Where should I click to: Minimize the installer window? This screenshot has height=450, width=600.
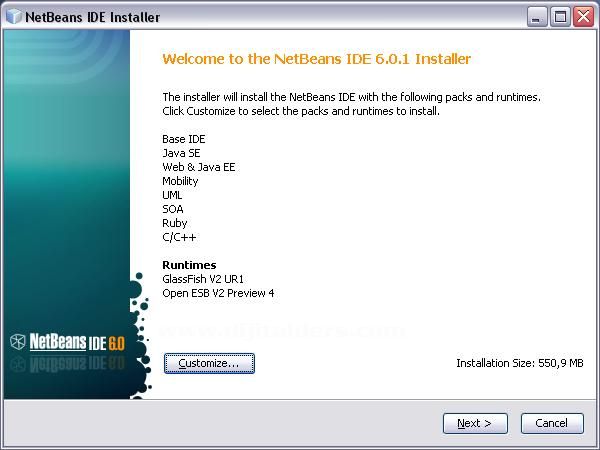point(536,17)
